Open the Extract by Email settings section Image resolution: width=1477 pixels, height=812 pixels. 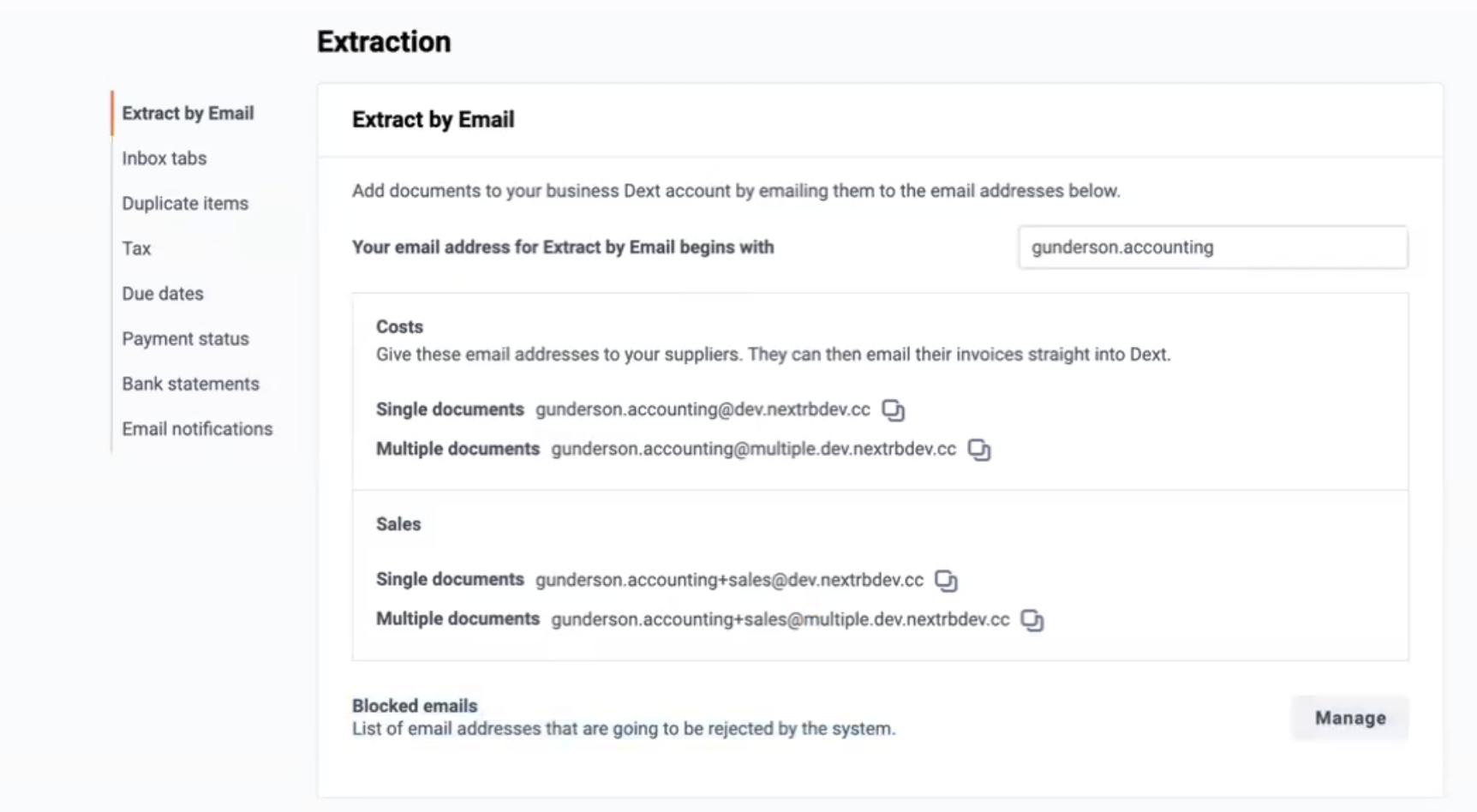188,113
